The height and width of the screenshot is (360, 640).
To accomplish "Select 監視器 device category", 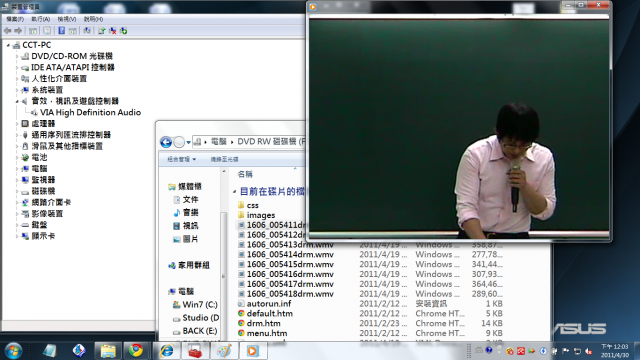I will [43, 180].
